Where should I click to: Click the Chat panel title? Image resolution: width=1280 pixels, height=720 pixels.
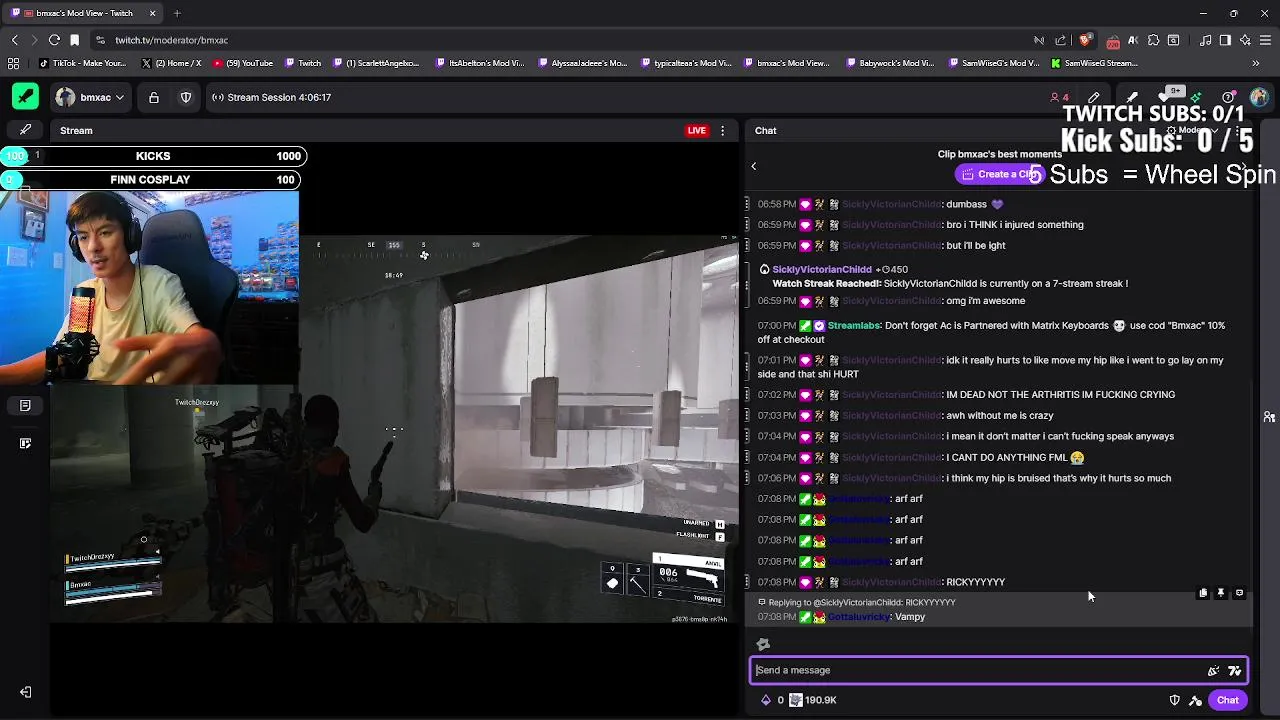(765, 130)
